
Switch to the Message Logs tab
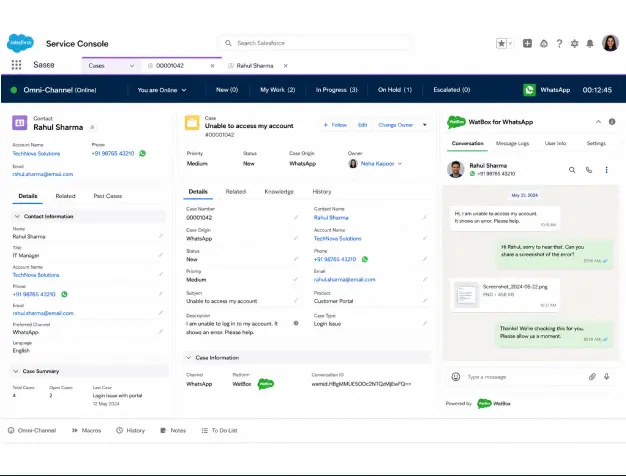point(512,143)
